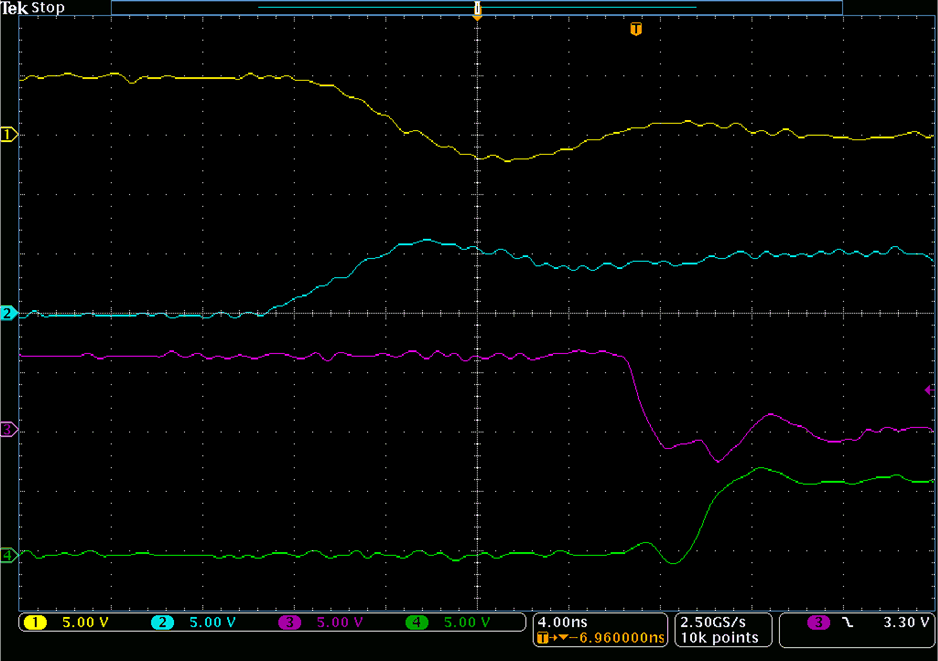Toggle Channel 4 via the green badge at bottom
This screenshot has width=938, height=661.
(419, 622)
